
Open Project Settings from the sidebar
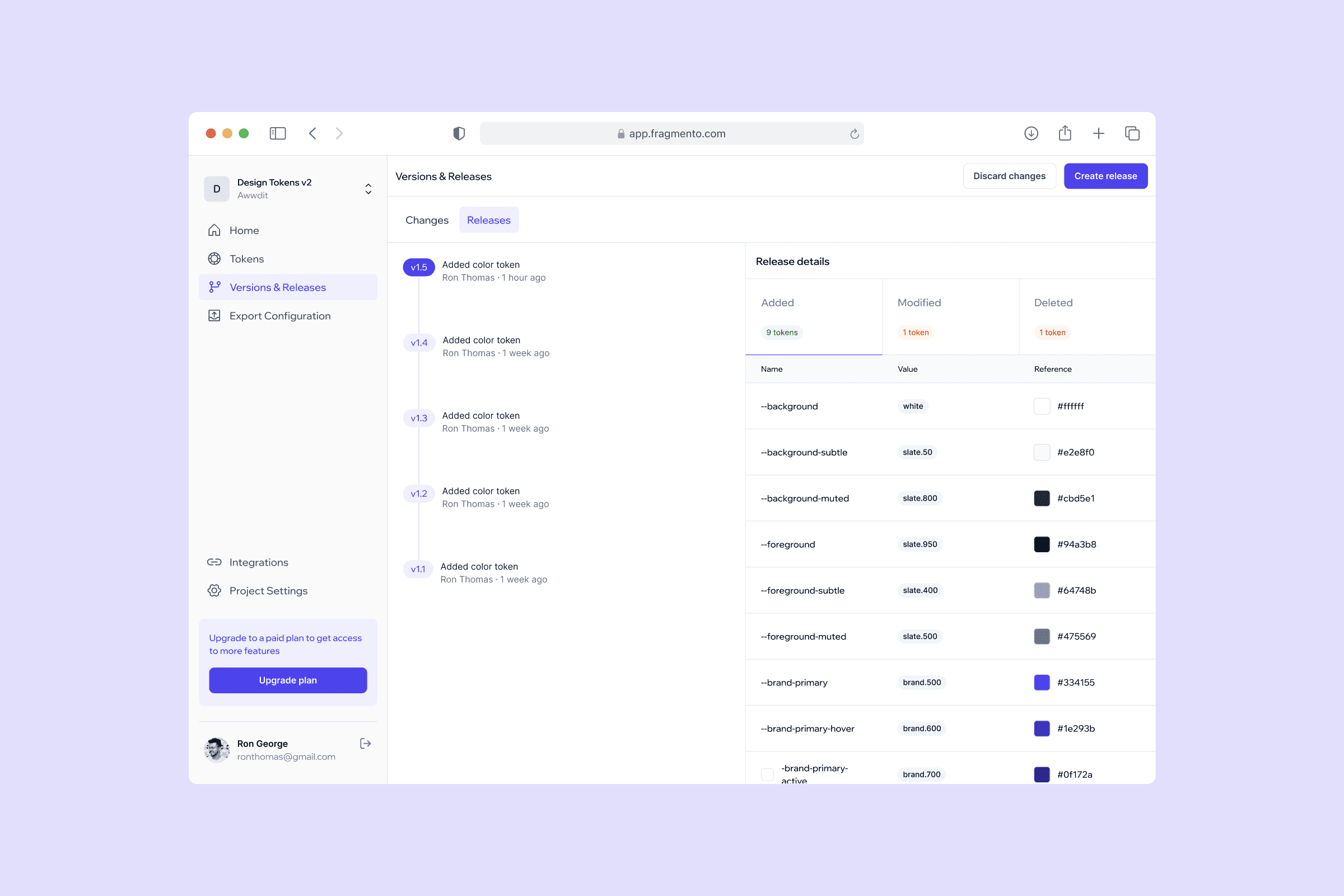(x=268, y=591)
